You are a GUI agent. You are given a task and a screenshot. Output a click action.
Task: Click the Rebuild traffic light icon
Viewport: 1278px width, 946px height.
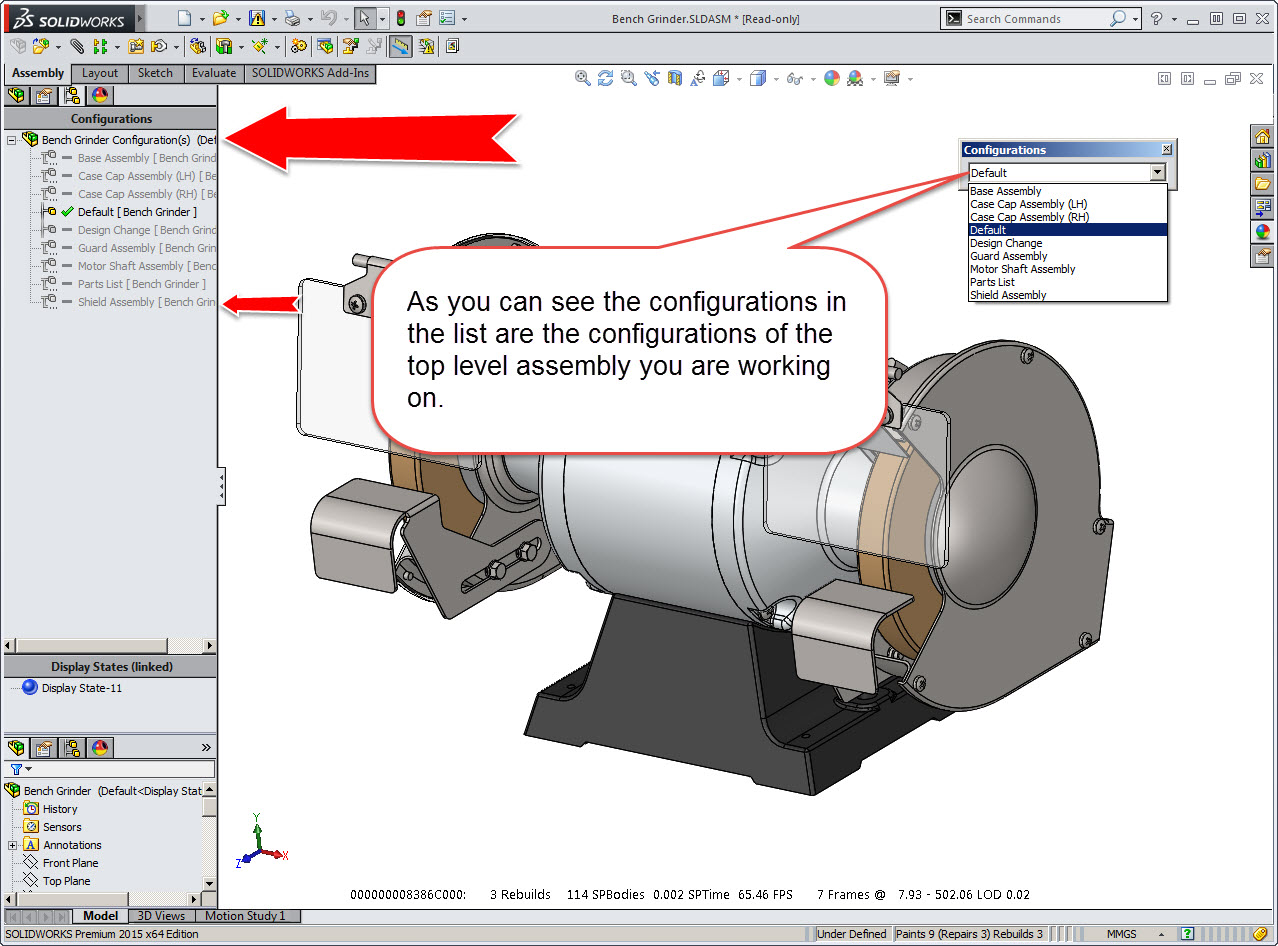pos(401,18)
